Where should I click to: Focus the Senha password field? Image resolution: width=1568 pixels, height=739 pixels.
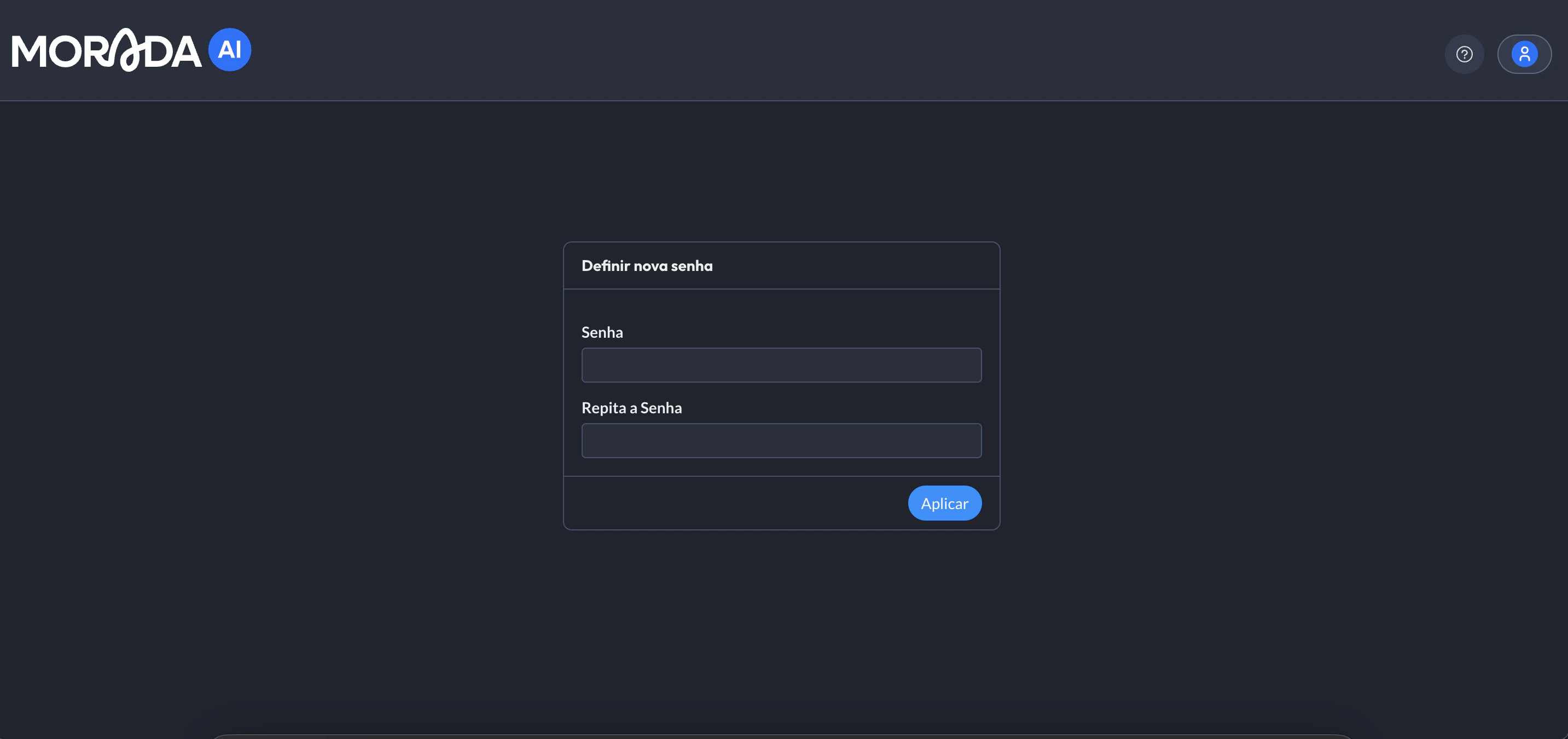tap(781, 365)
